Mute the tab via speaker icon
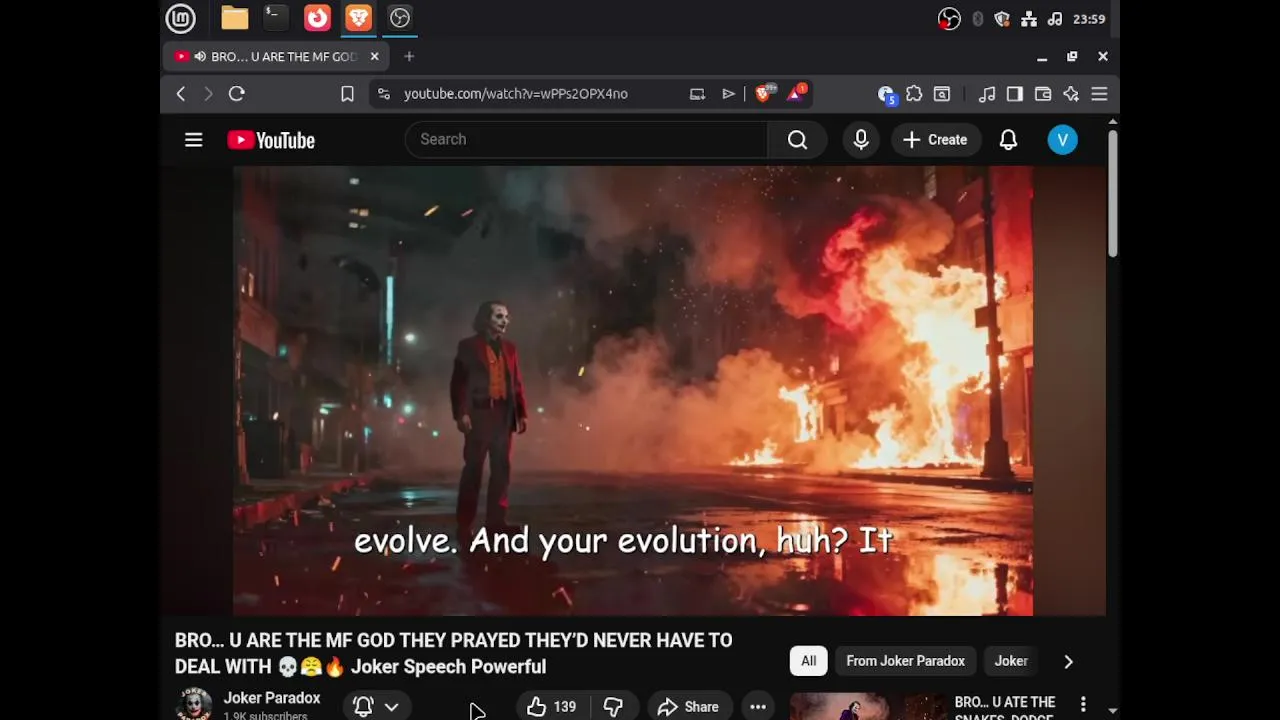 (x=200, y=57)
